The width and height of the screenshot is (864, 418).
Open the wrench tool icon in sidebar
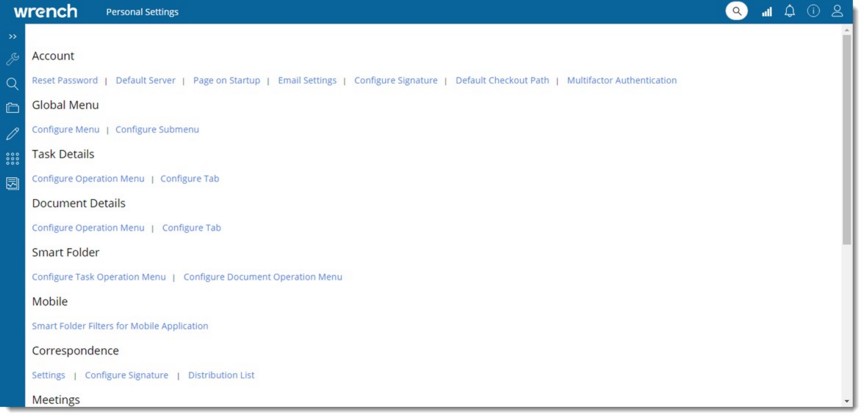pyautogui.click(x=12, y=60)
